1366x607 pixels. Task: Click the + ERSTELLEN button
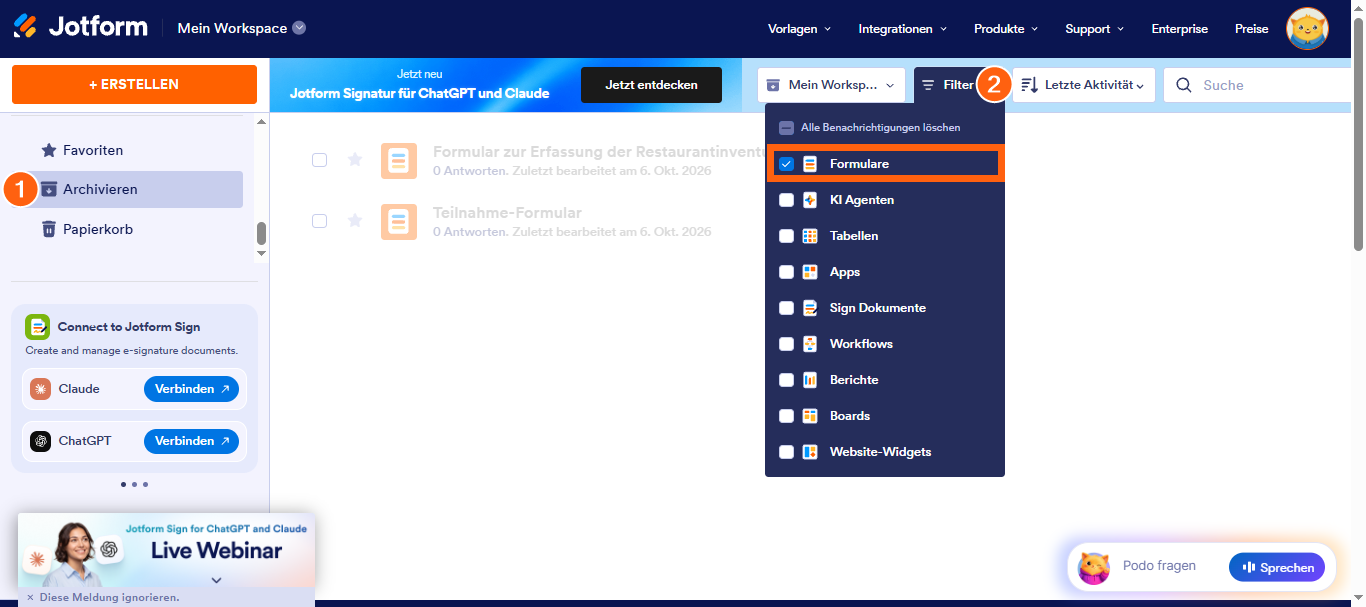tap(134, 85)
